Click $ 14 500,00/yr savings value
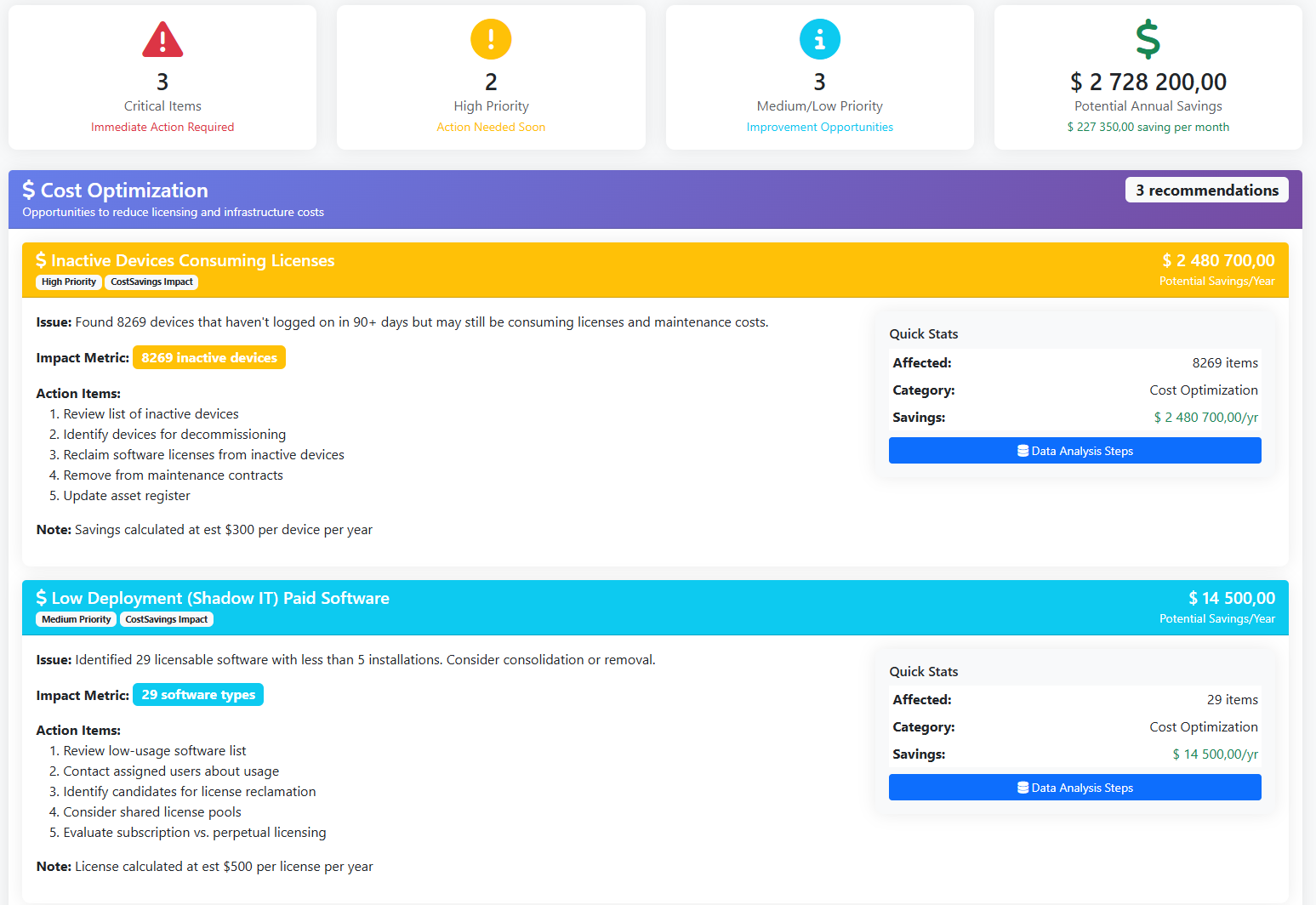This screenshot has width=1316, height=905. click(1215, 754)
